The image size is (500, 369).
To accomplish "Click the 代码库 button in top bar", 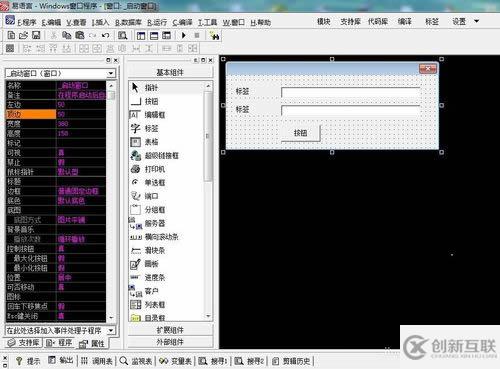I will [378, 22].
